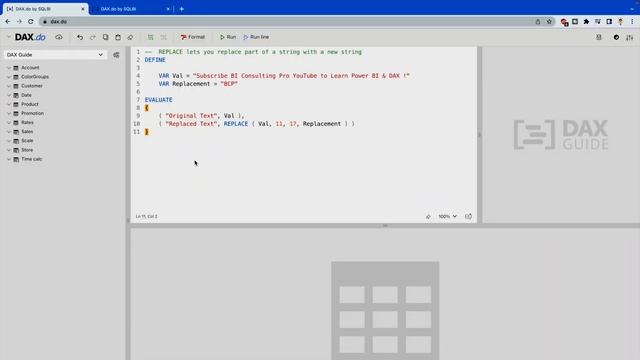Switch to the second DAX.do browser tab

[x=131, y=9]
